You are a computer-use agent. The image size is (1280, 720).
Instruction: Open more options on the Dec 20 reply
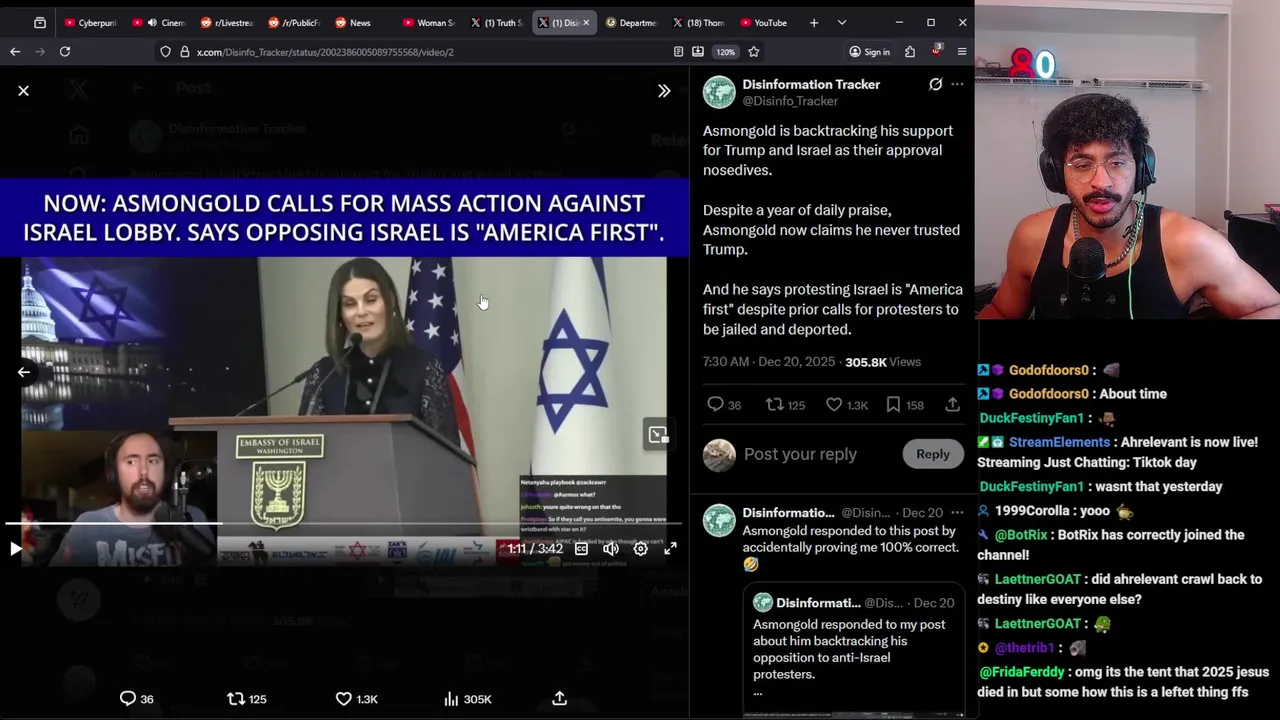click(957, 513)
